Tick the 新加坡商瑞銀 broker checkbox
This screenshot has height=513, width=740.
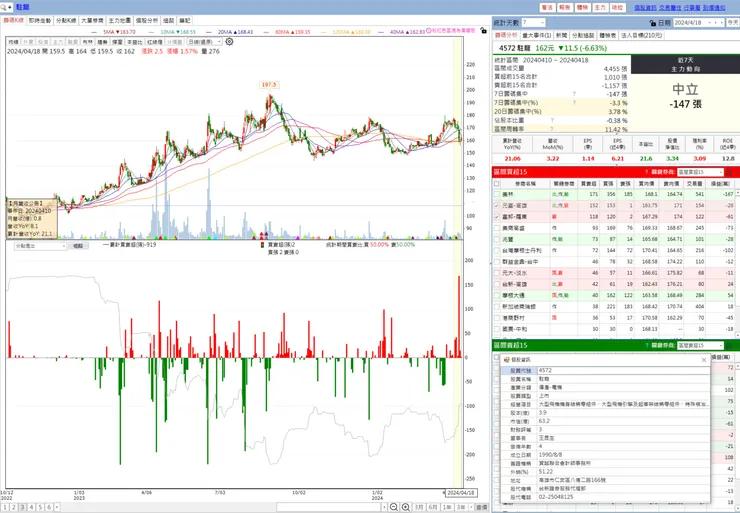pyautogui.click(x=496, y=307)
